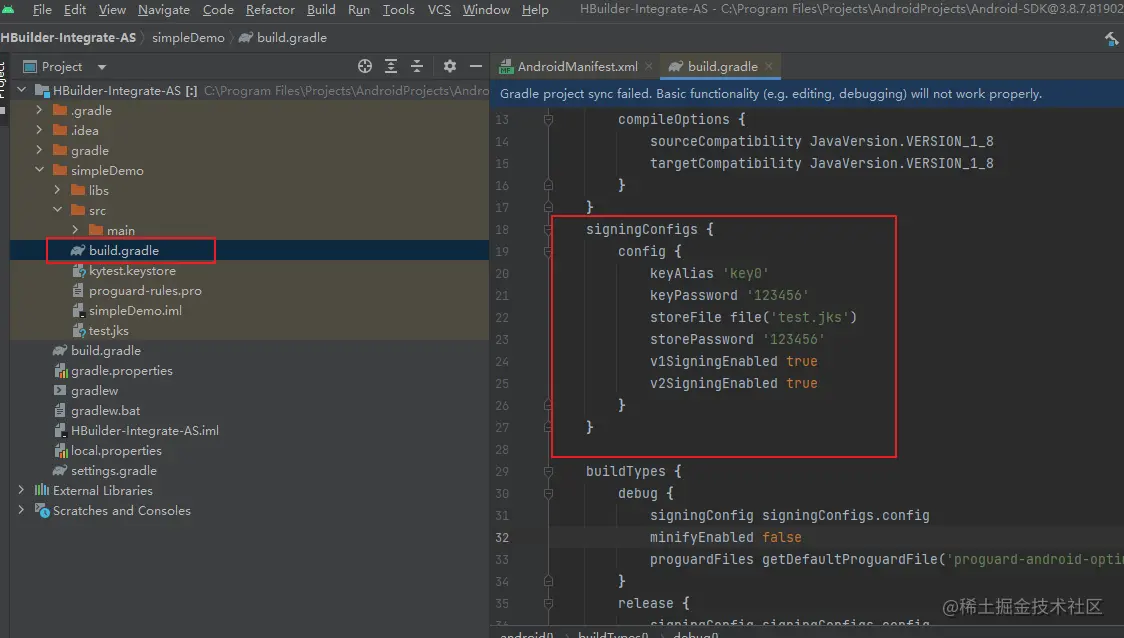Select kytest.keystore file
This screenshot has width=1124, height=638.
(132, 270)
